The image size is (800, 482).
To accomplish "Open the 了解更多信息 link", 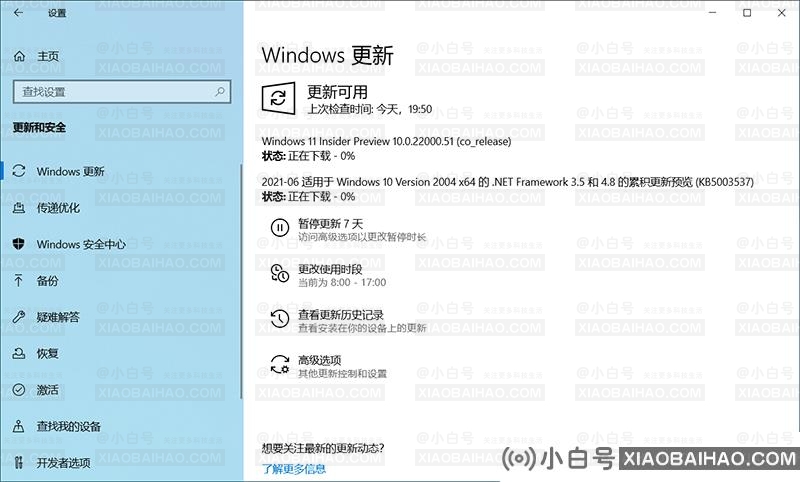I will pos(294,469).
